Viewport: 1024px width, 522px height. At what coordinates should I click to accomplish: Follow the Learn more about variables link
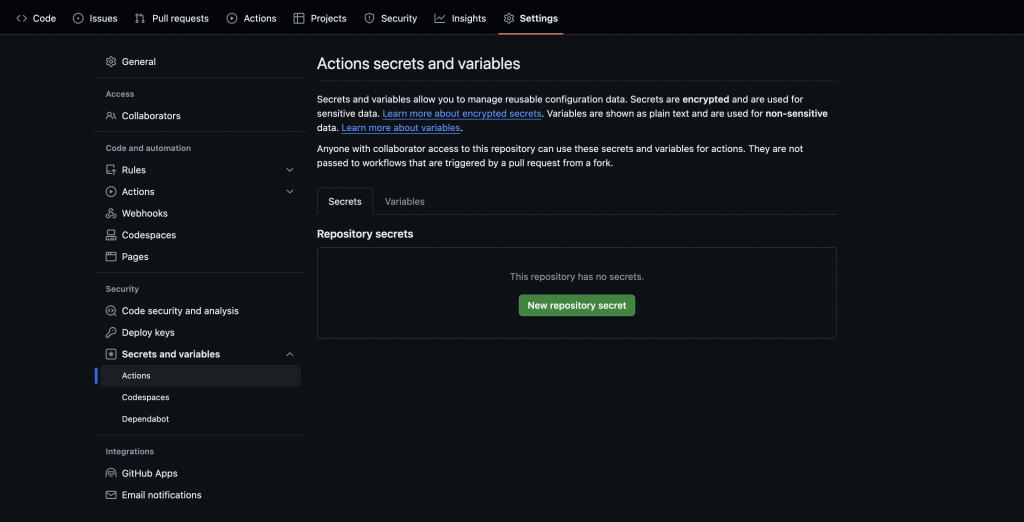401,128
